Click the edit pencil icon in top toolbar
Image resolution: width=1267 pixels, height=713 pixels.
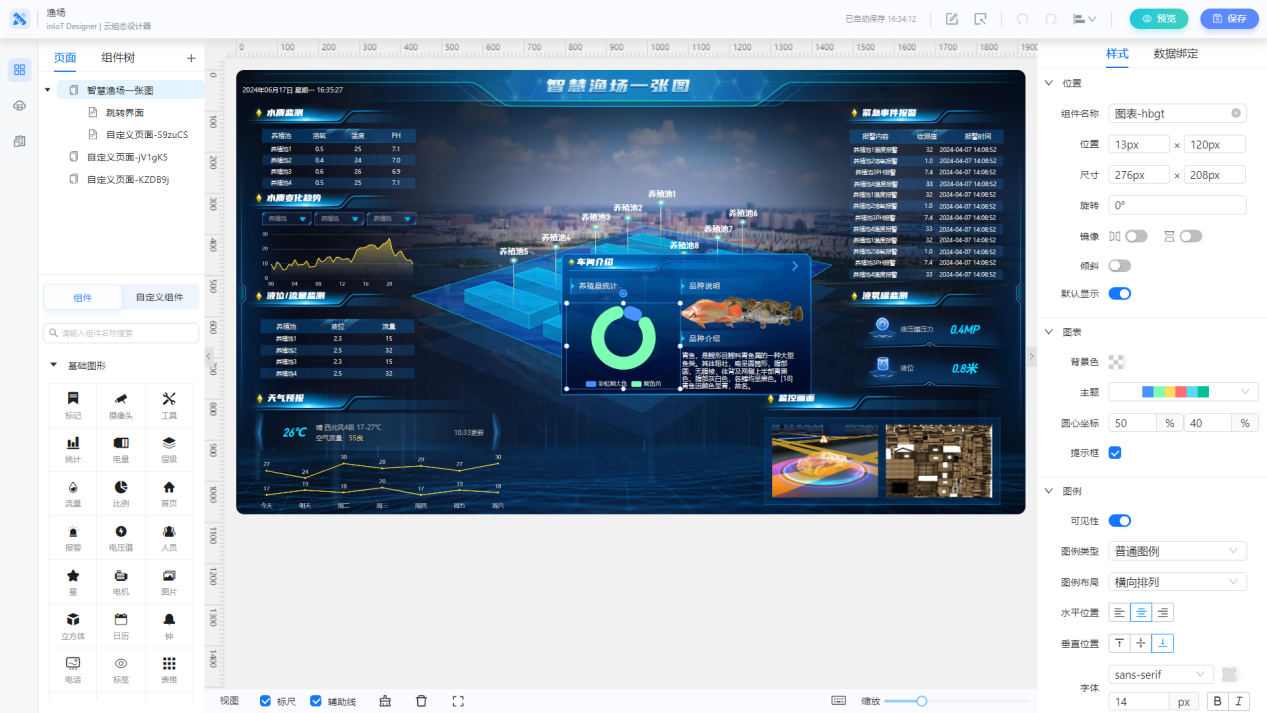click(x=952, y=19)
